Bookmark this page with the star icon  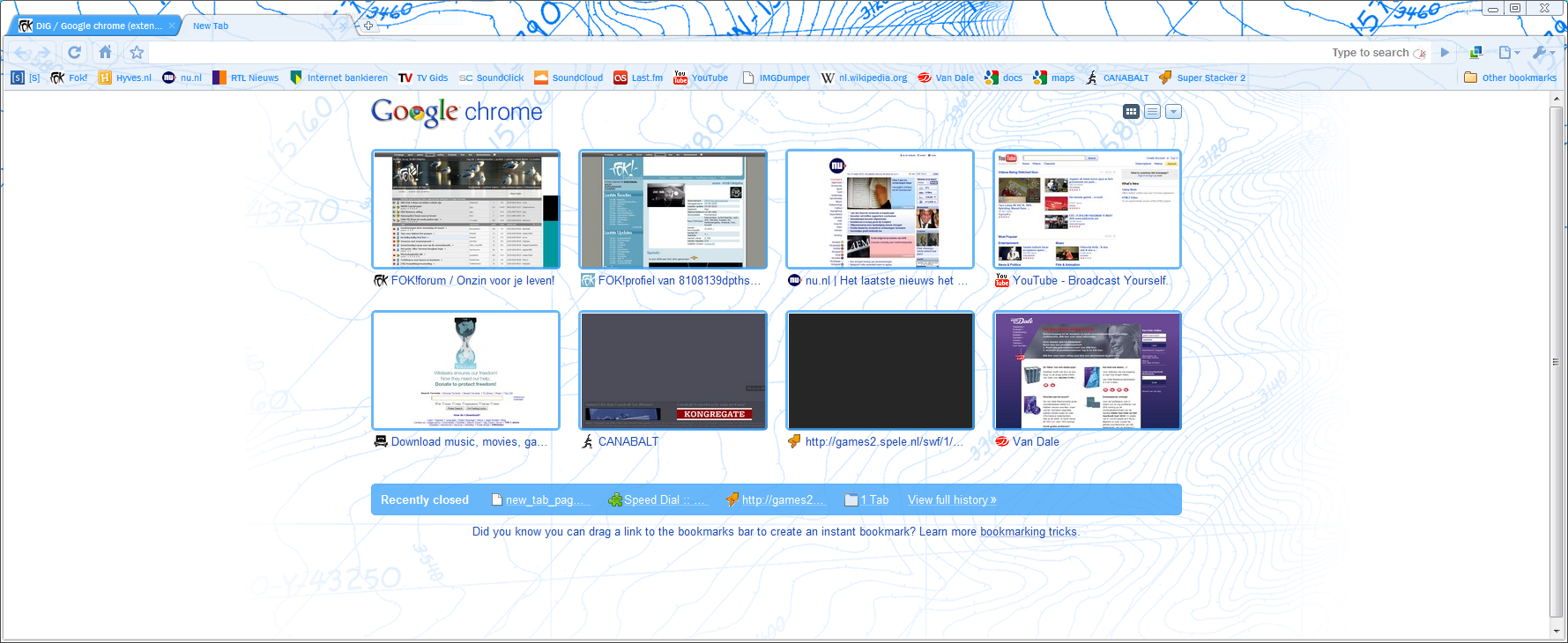pos(137,53)
